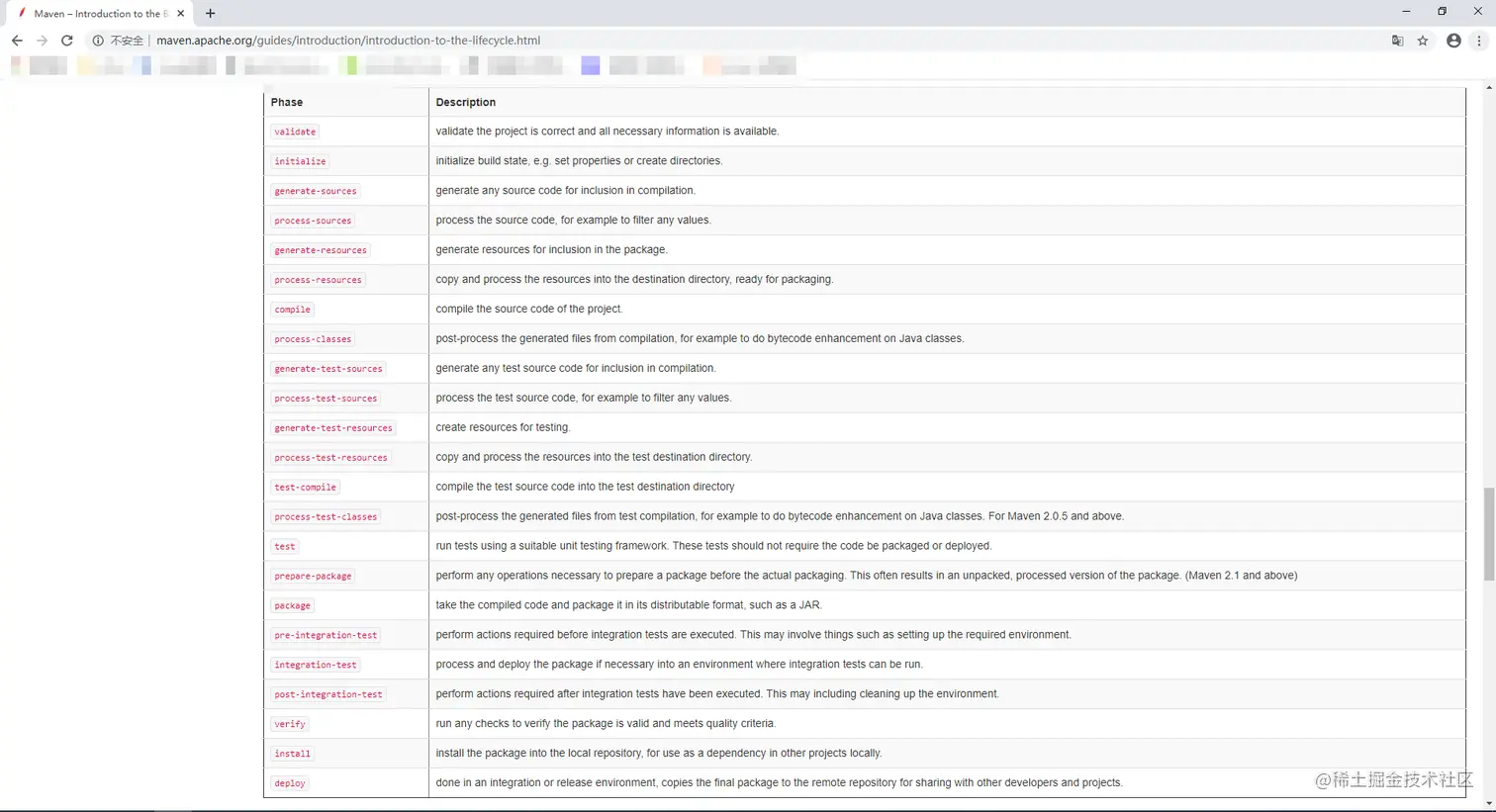The image size is (1496, 812).
Task: Open the not-secure site info icon
Action: 98,41
